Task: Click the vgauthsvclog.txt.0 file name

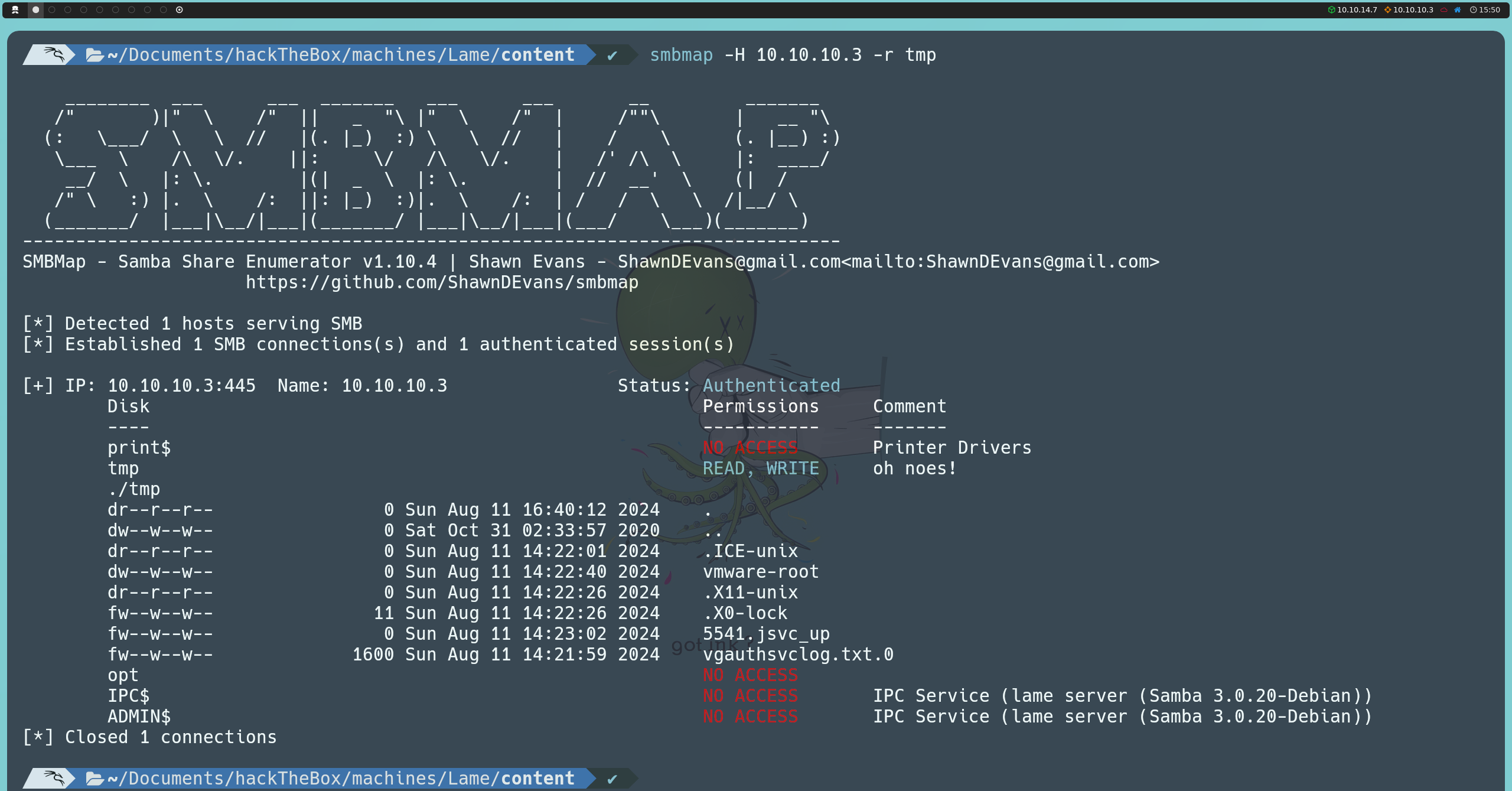Action: [797, 655]
